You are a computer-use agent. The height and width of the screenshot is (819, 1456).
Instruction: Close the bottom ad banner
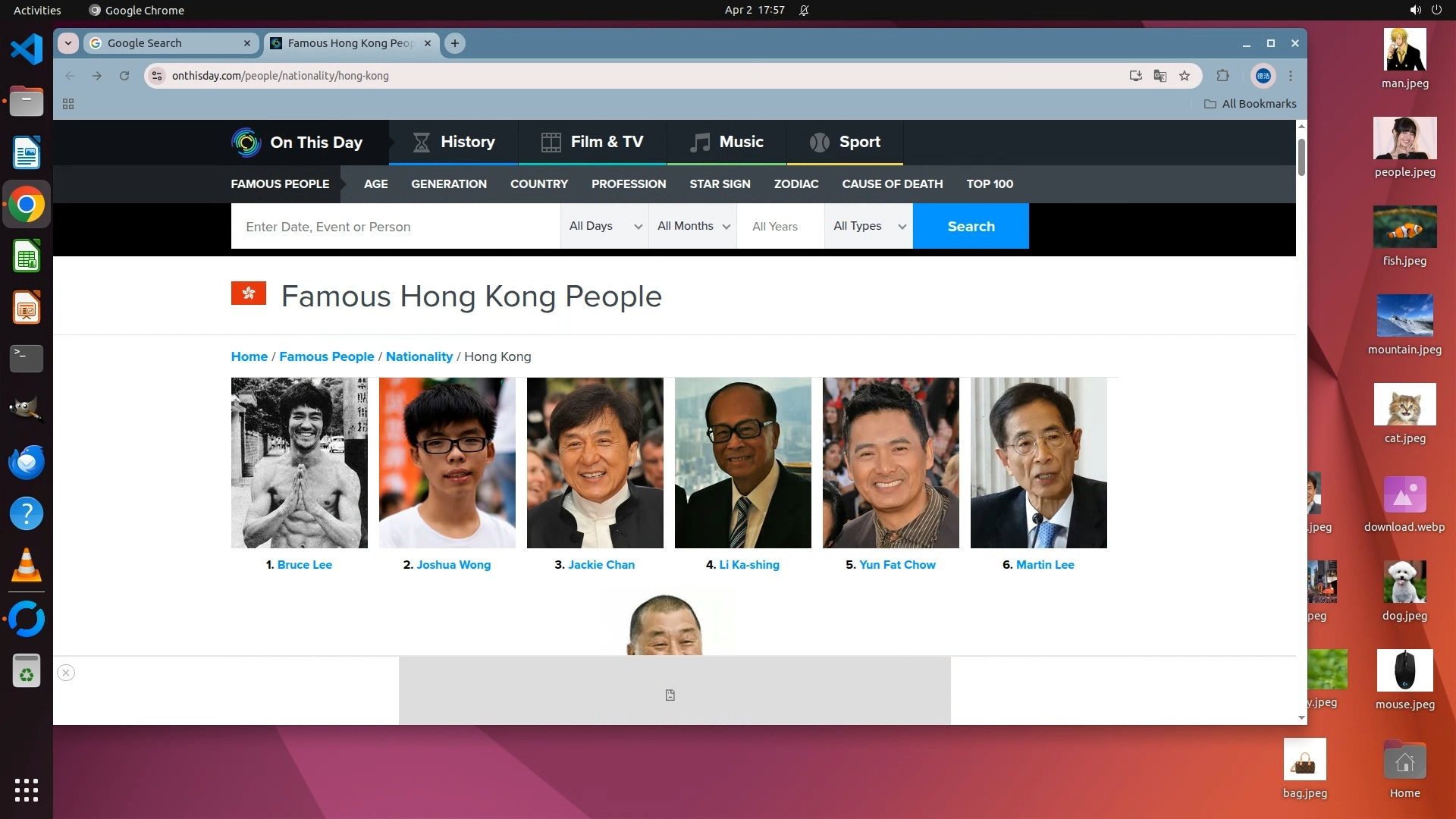[x=66, y=673]
